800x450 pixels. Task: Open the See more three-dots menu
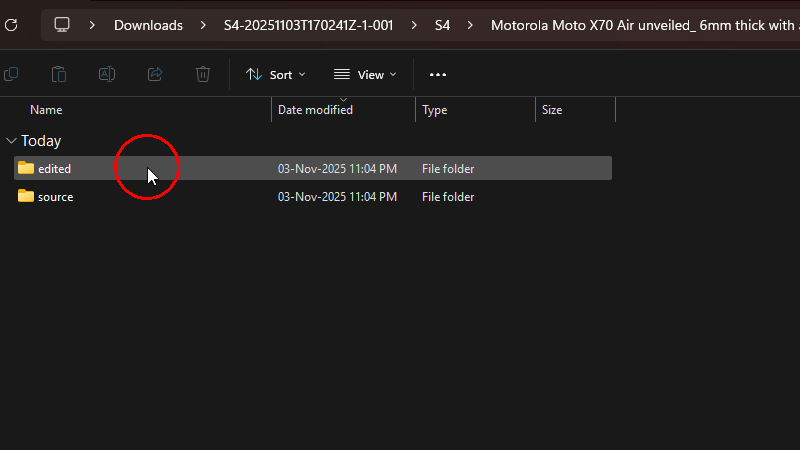click(x=438, y=74)
